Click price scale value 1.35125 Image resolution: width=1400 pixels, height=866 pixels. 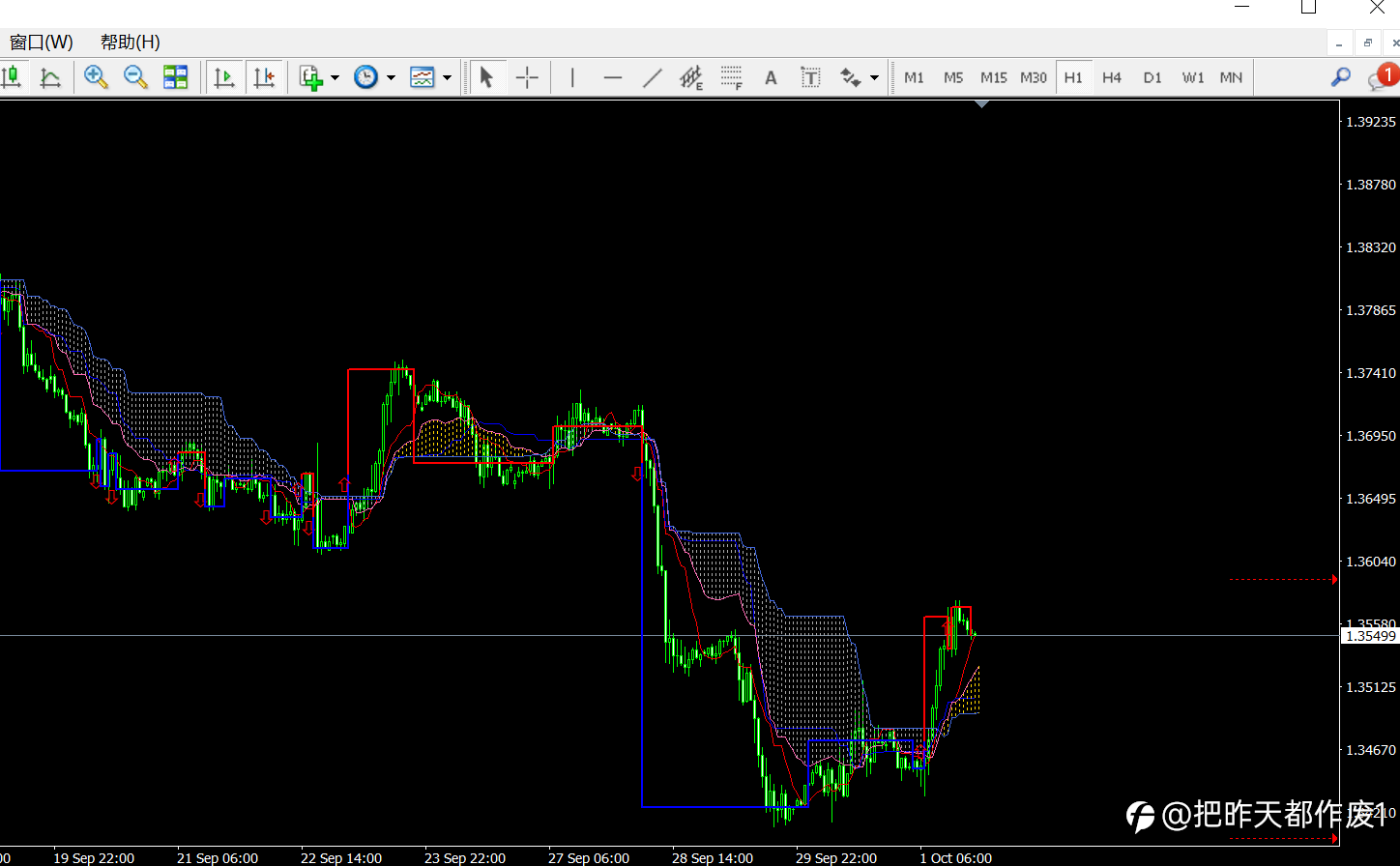[1371, 687]
